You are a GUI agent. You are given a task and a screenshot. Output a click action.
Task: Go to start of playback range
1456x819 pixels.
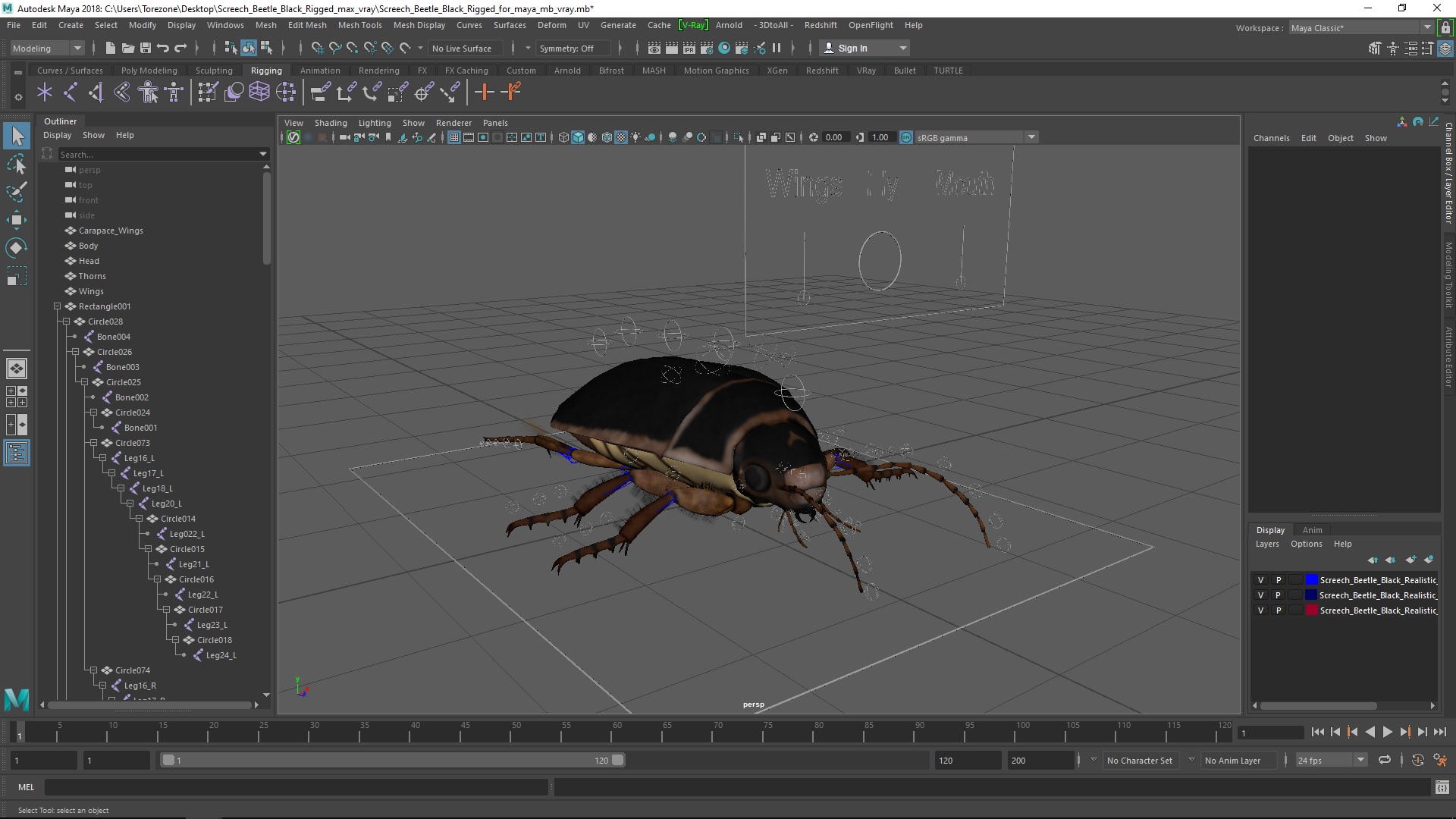click(1317, 732)
